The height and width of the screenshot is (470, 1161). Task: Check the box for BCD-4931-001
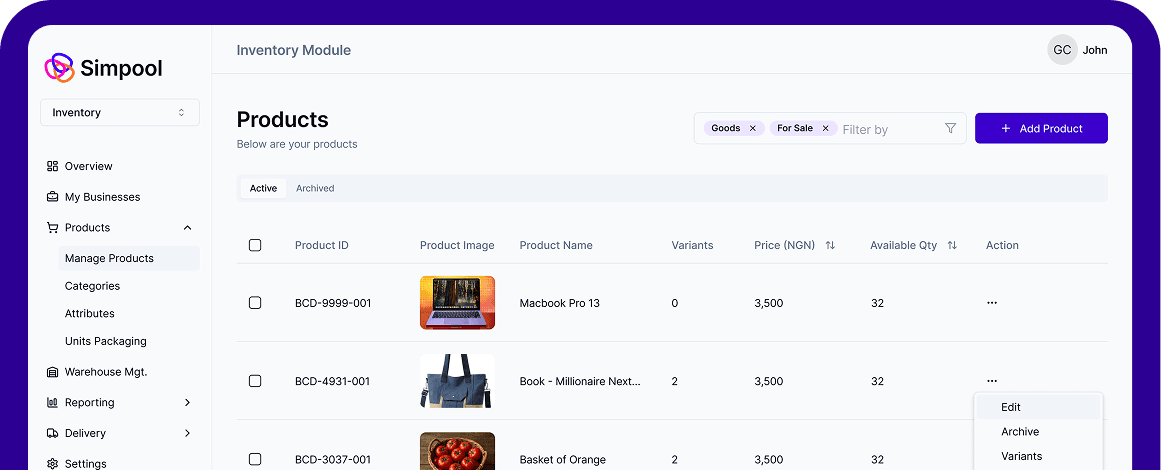pyautogui.click(x=255, y=381)
